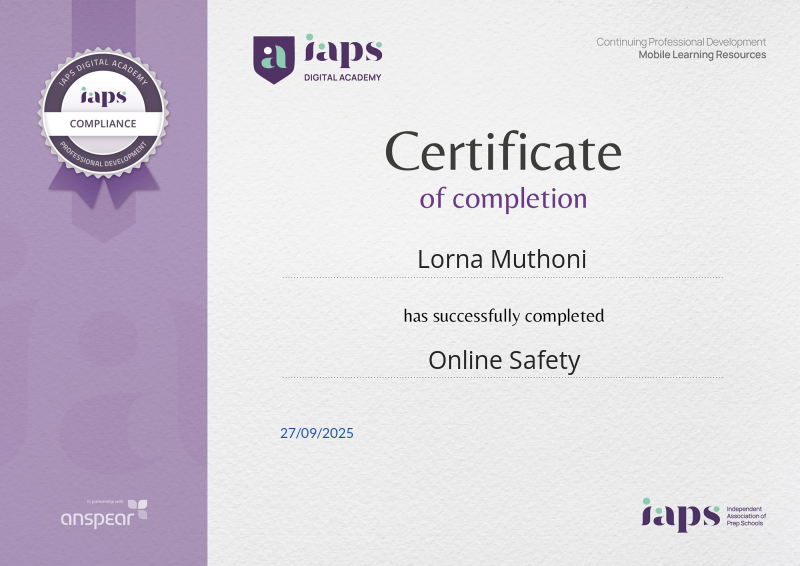The height and width of the screenshot is (566, 800).
Task: Click the dotted line under the recipient name
Action: (x=503, y=278)
